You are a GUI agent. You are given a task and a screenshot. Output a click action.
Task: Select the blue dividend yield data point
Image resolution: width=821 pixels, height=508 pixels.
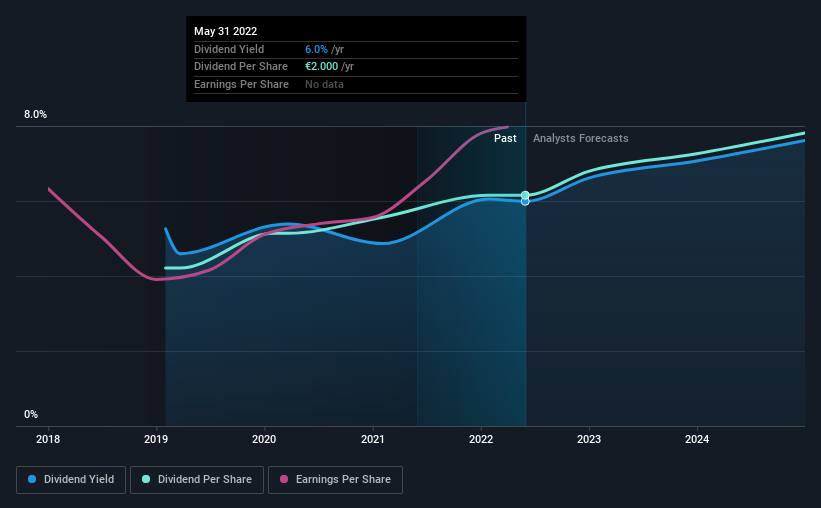pyautogui.click(x=525, y=202)
